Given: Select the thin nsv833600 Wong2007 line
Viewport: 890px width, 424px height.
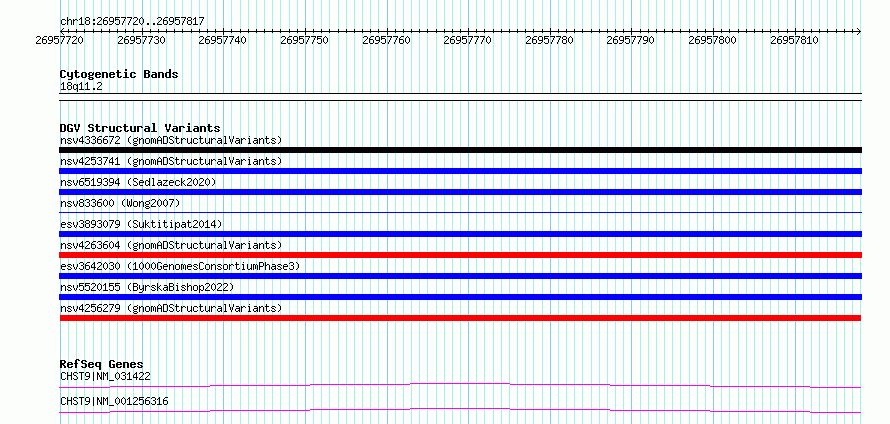Looking at the screenshot, I should [x=460, y=213].
